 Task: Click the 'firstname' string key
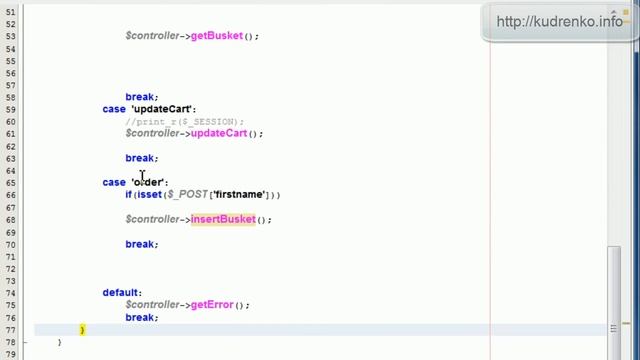[239, 195]
